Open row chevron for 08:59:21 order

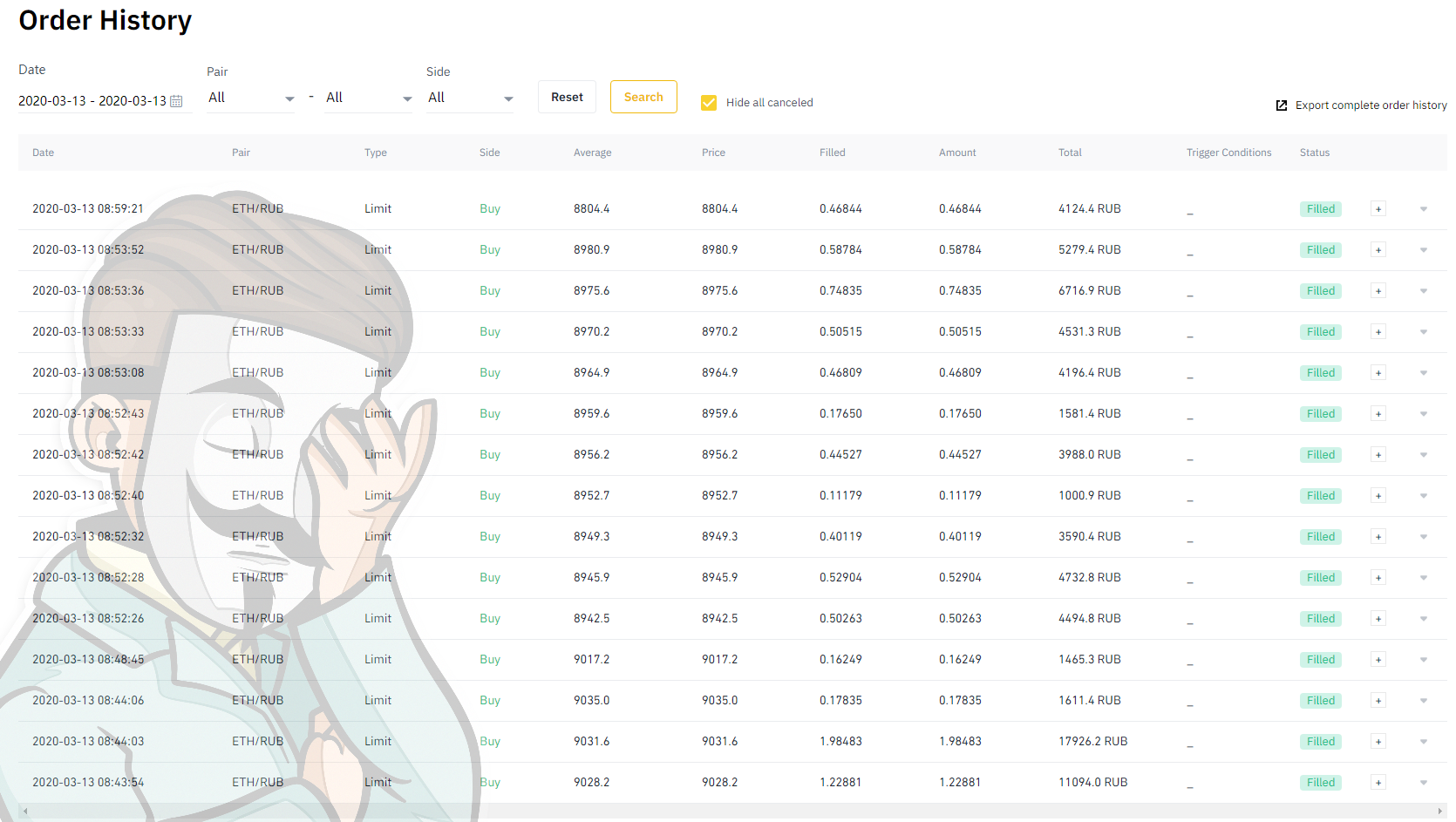tap(1424, 209)
